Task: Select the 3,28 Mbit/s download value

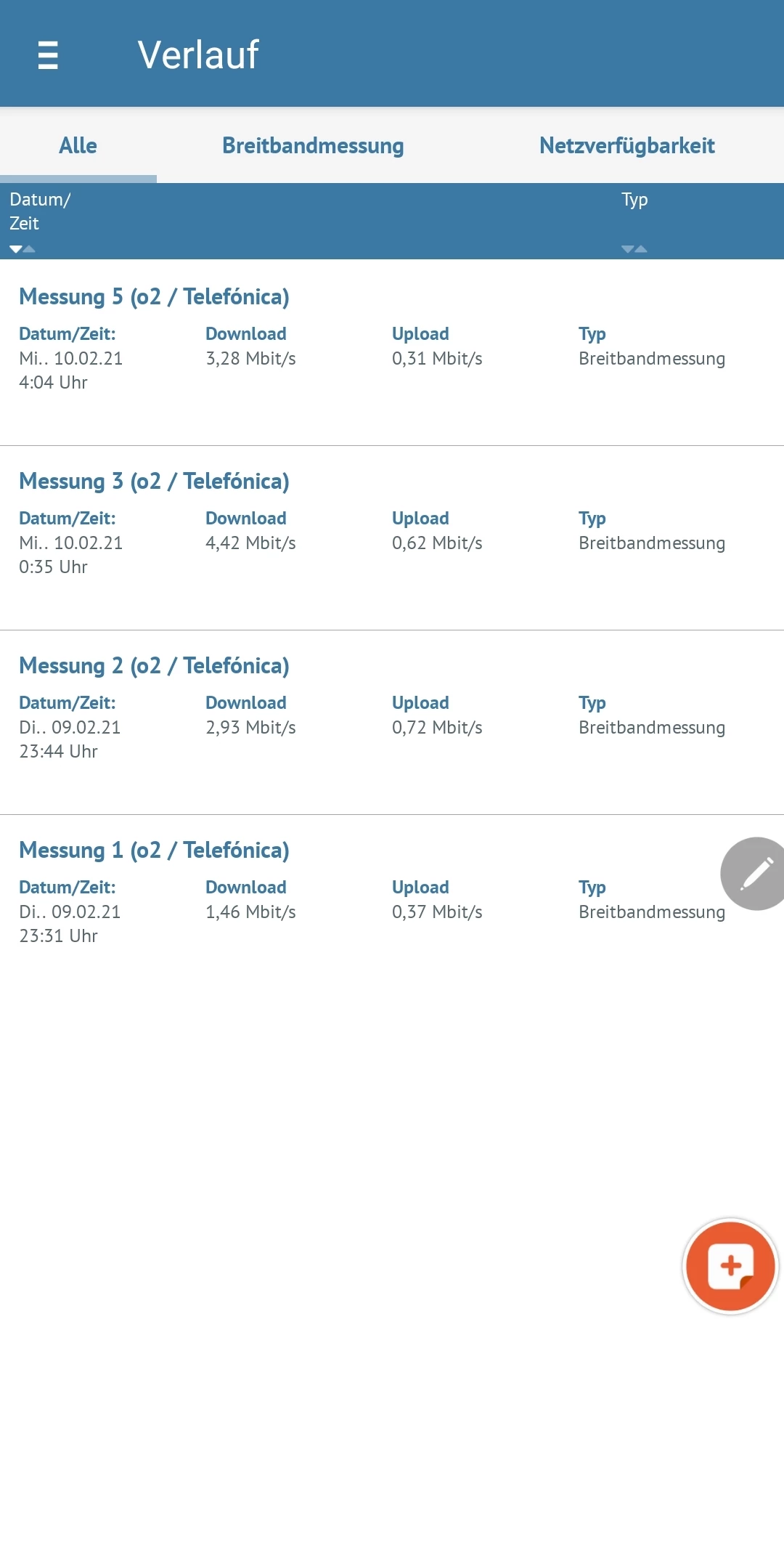Action: 250,359
